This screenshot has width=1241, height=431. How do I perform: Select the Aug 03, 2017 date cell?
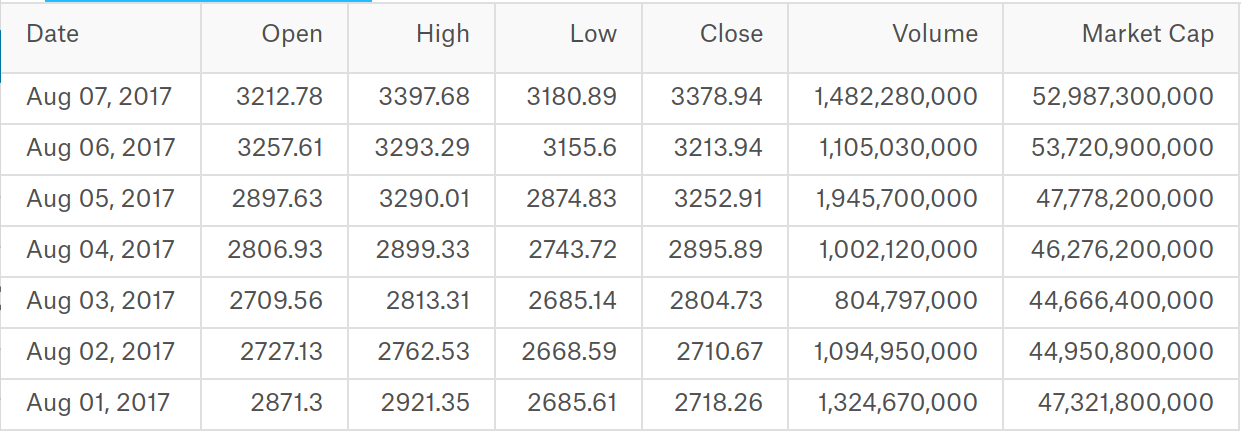tap(100, 301)
